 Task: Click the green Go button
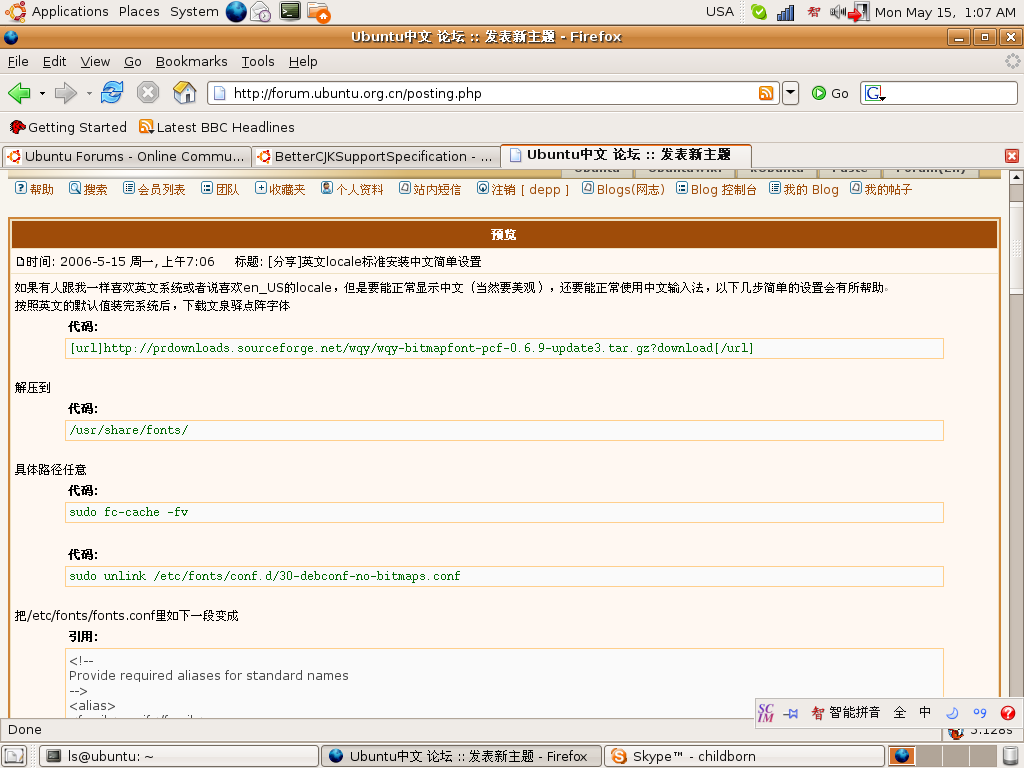(830, 93)
